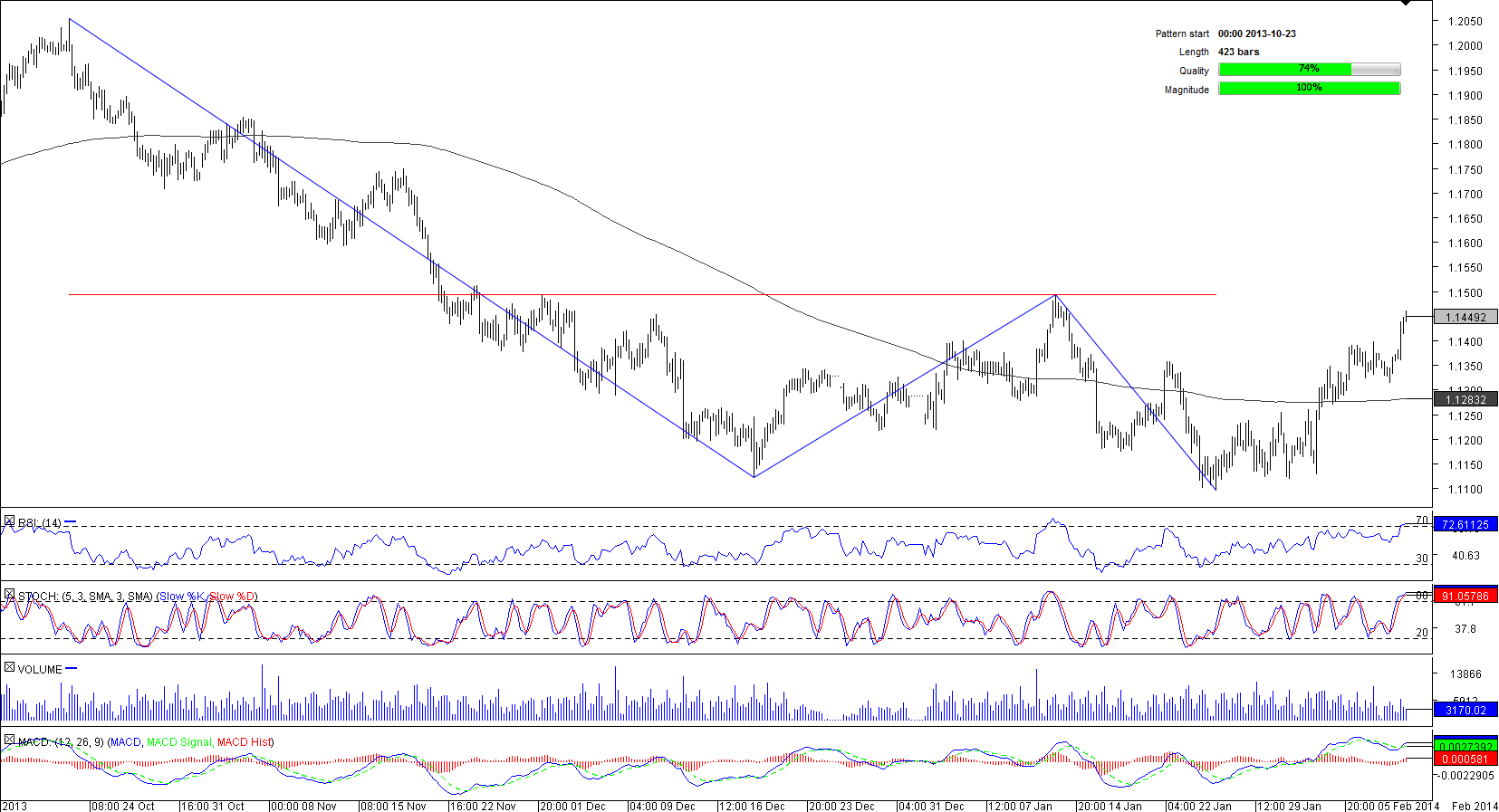Select the moving average tag 1.12832
This screenshot has height=812, width=1499.
[x=1465, y=399]
